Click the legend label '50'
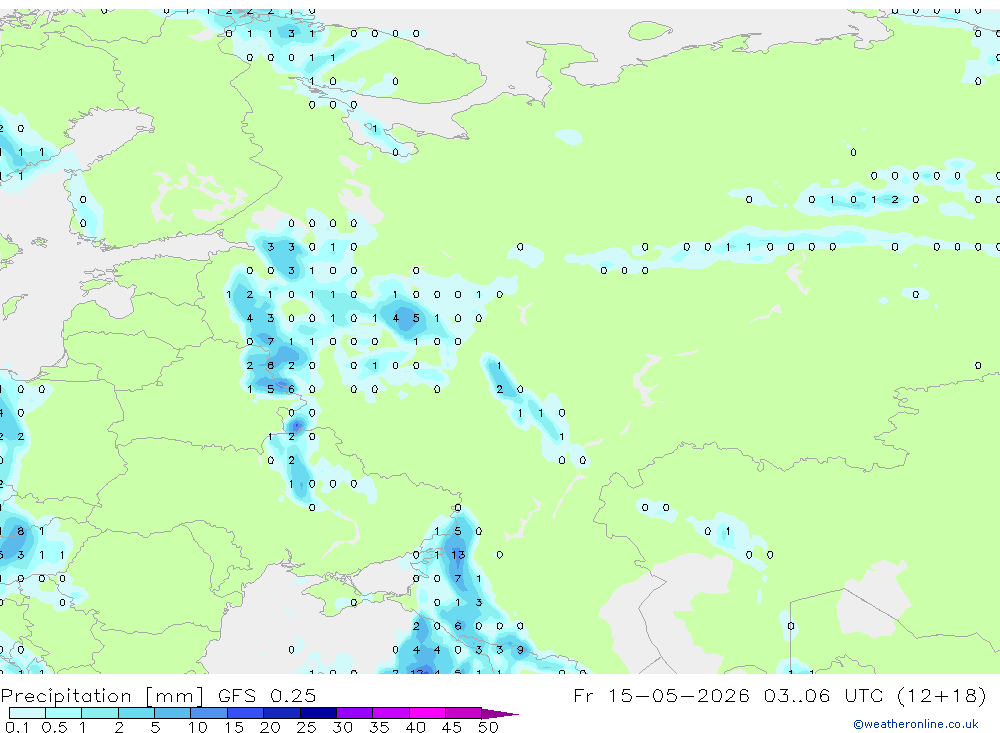The width and height of the screenshot is (1000, 733). tap(488, 727)
